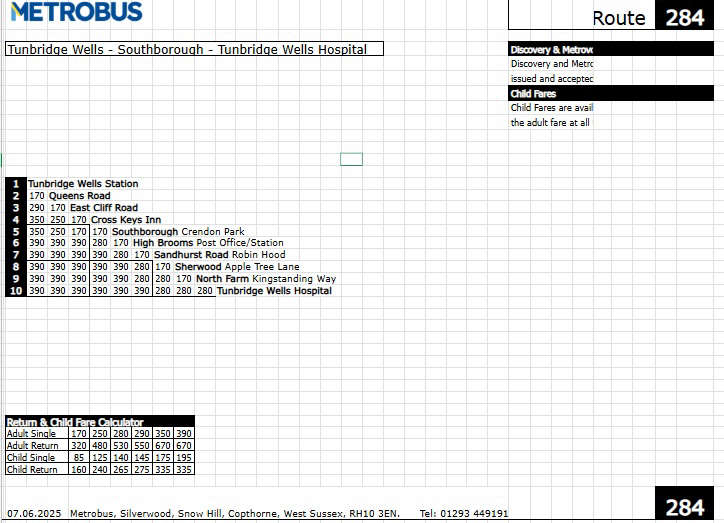Select 'Southborough Crendon Park' stop name
This screenshot has width=724, height=523.
coord(178,232)
